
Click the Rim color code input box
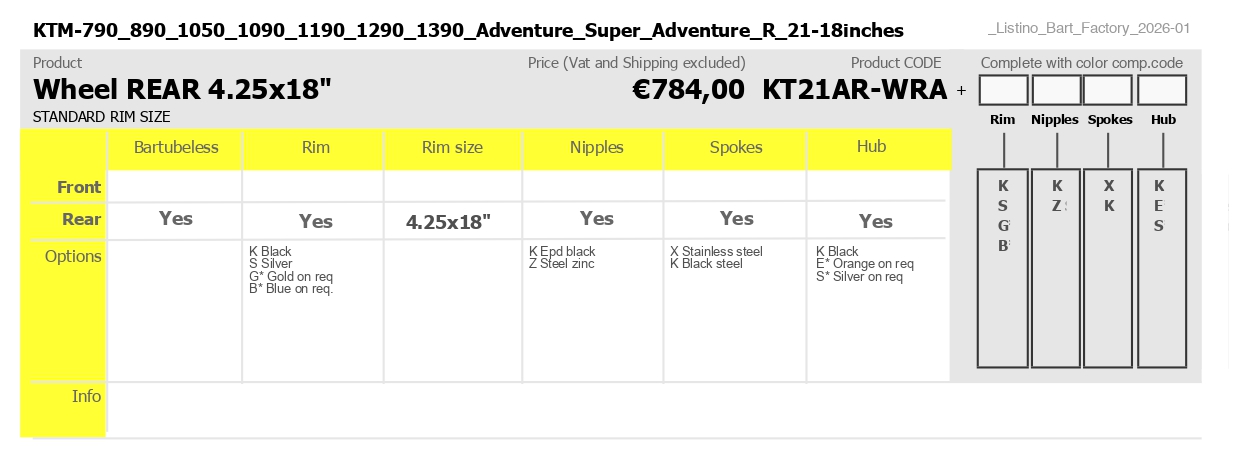click(1003, 90)
